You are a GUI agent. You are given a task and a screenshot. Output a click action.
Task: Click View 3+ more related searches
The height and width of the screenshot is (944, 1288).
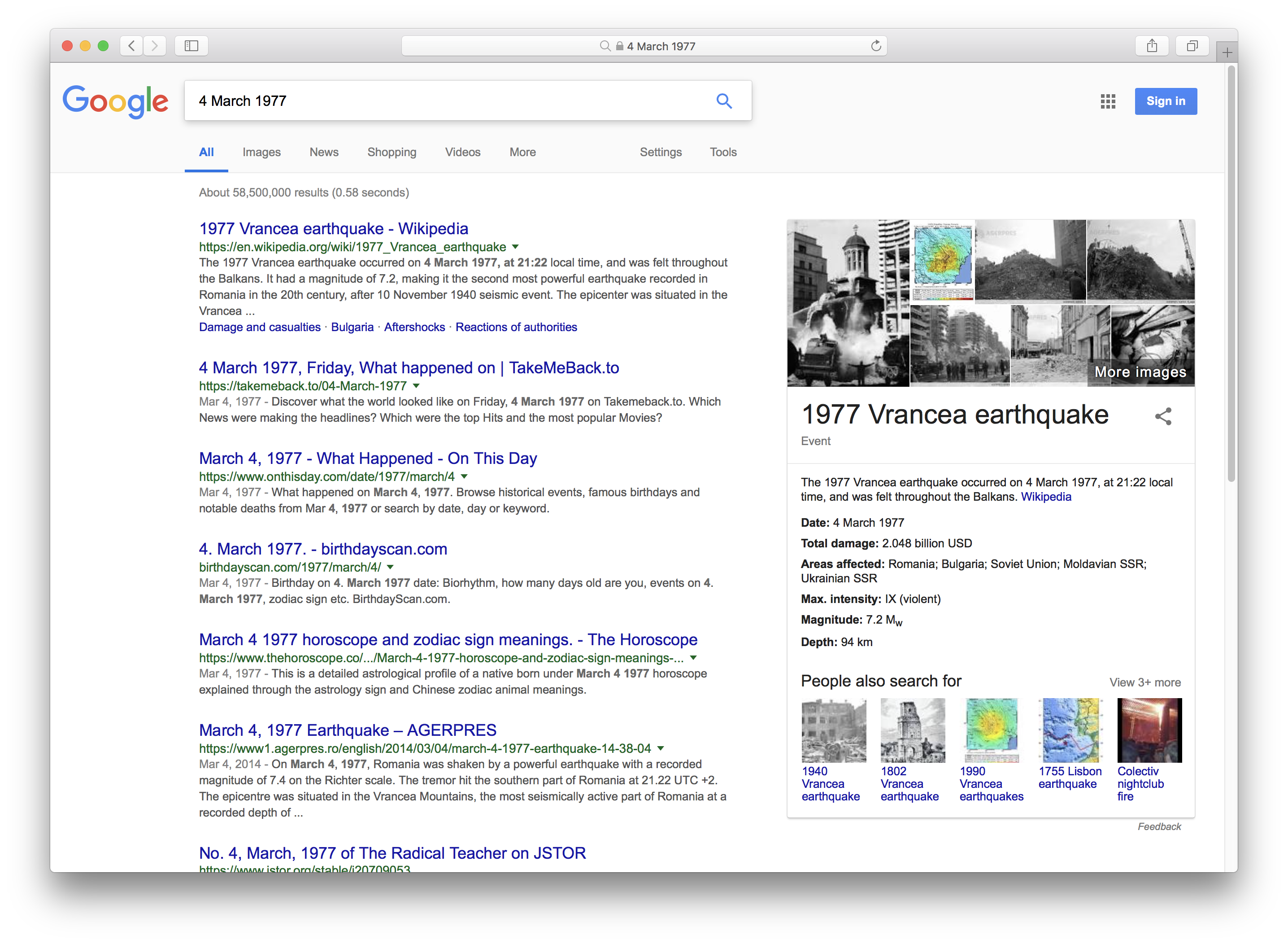pyautogui.click(x=1144, y=682)
